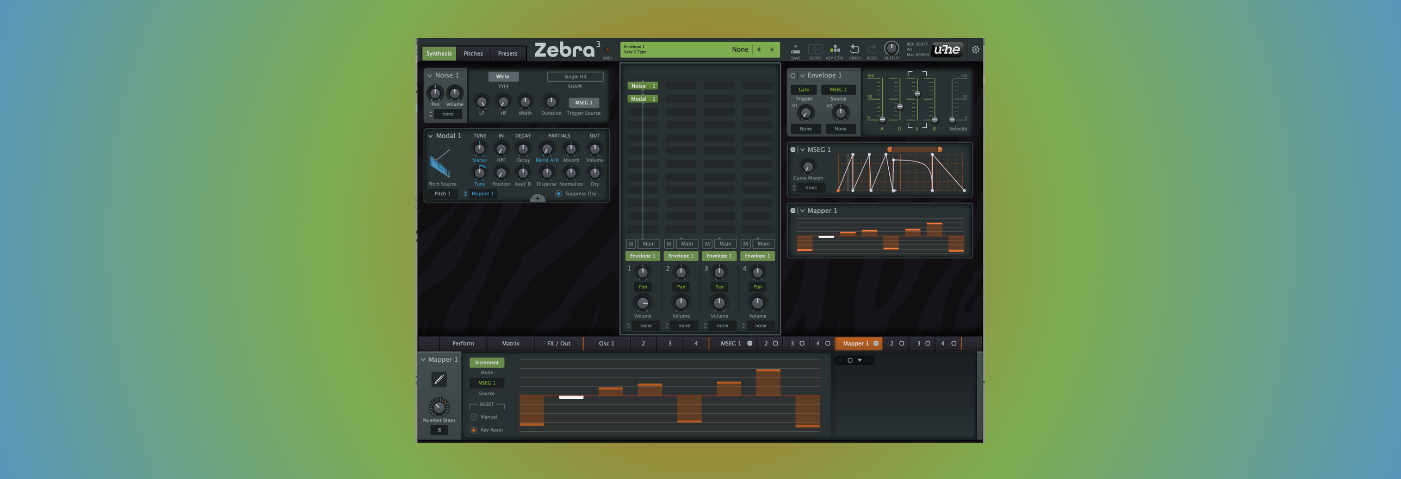Mute lane 4 with its M button
Image resolution: width=1401 pixels, height=479 pixels.
point(745,243)
